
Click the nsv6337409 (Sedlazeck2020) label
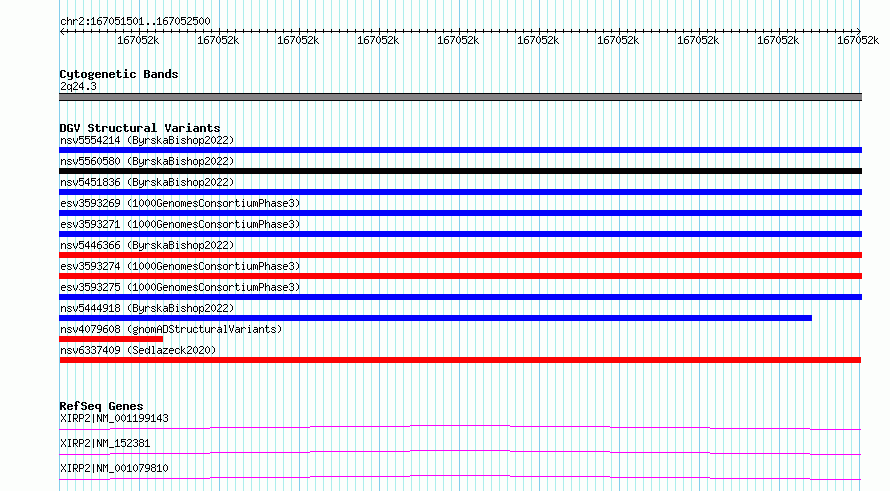pyautogui.click(x=138, y=350)
